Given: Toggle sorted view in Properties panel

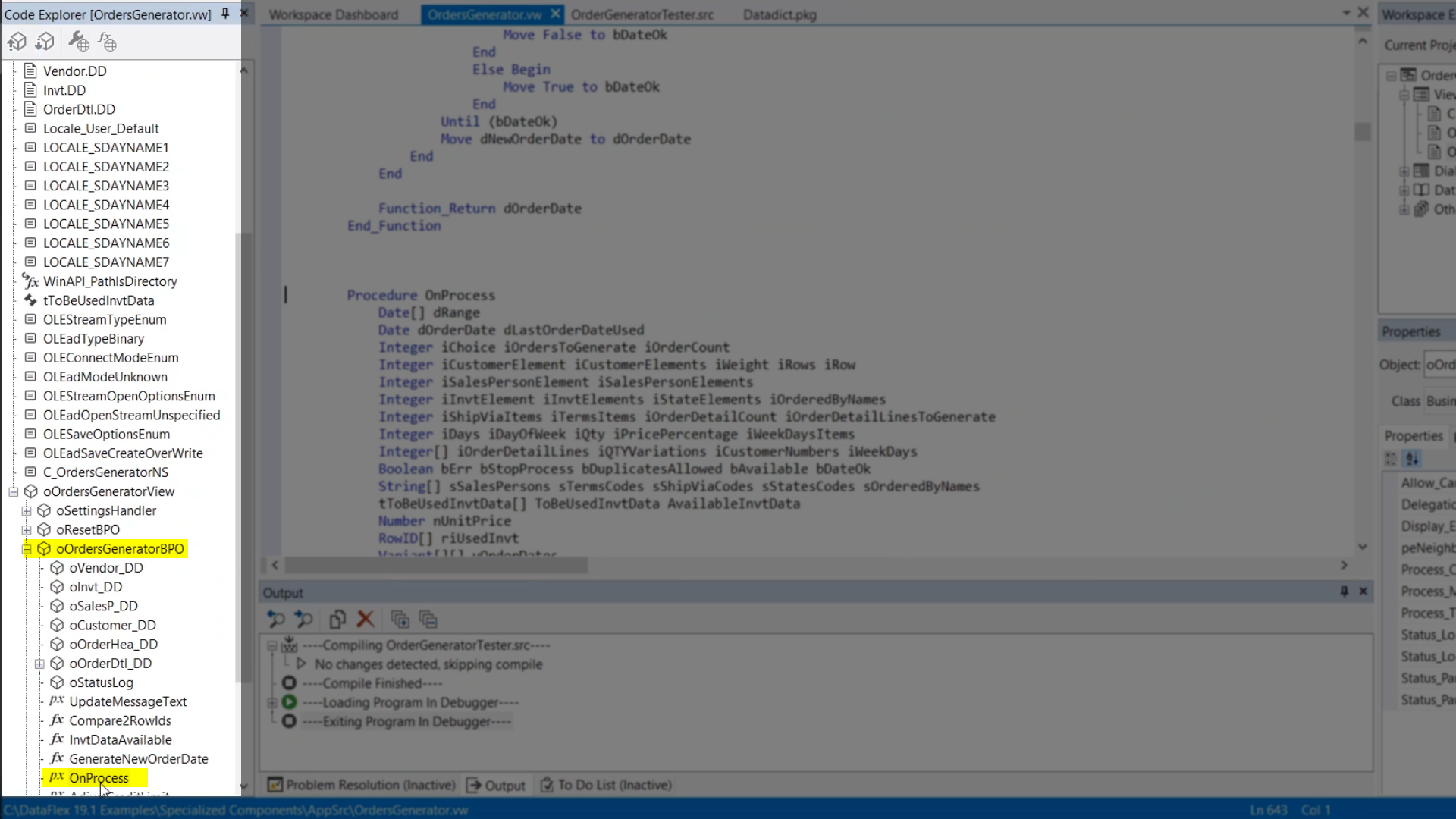Looking at the screenshot, I should (x=1412, y=459).
